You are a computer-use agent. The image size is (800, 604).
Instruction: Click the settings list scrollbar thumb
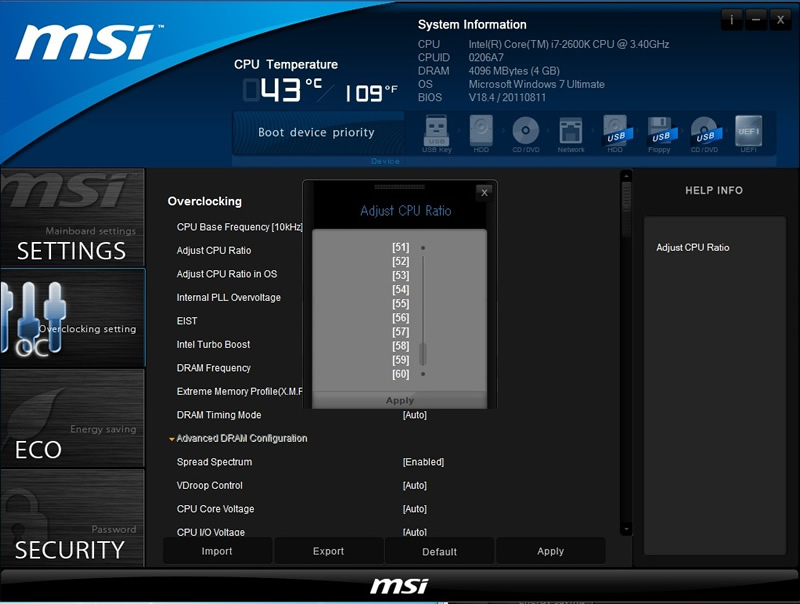tap(626, 208)
